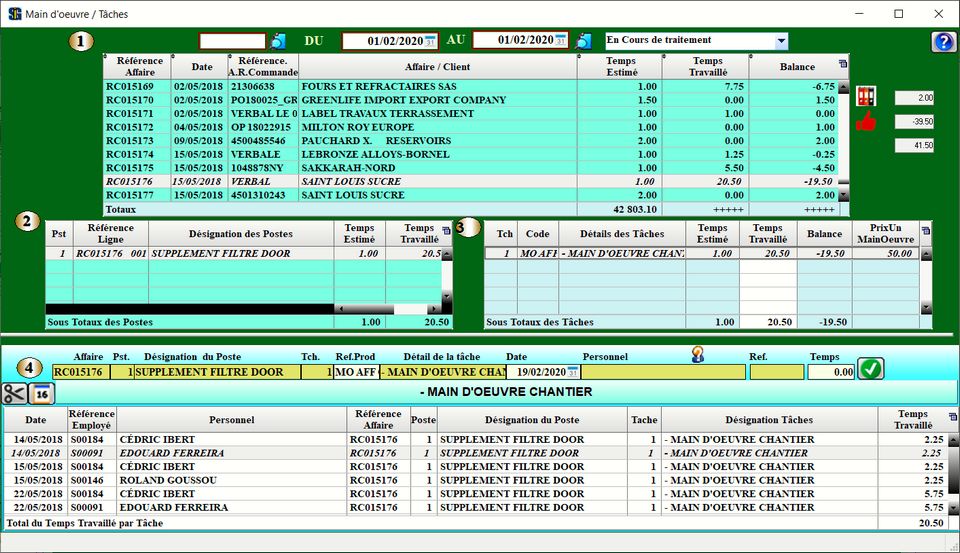Click balance value -19.50 for RC015176
The width and height of the screenshot is (960, 553).
818,181
